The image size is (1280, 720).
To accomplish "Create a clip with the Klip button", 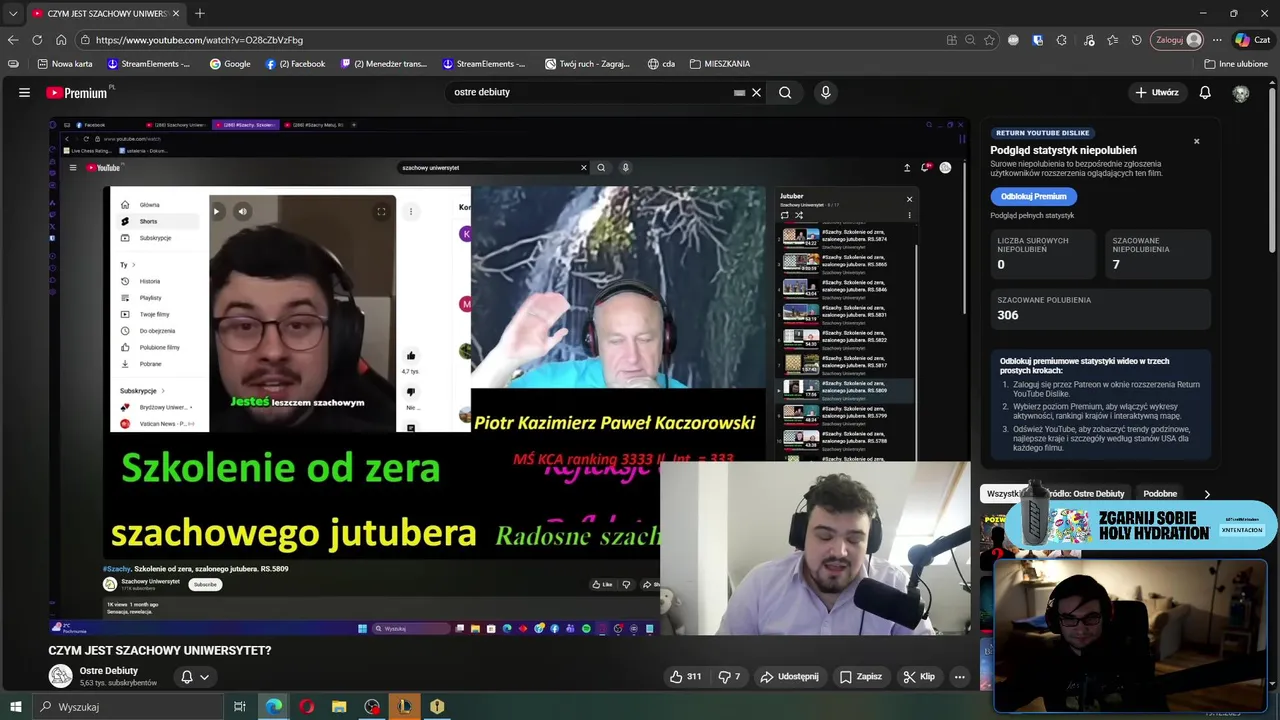I will click(919, 677).
